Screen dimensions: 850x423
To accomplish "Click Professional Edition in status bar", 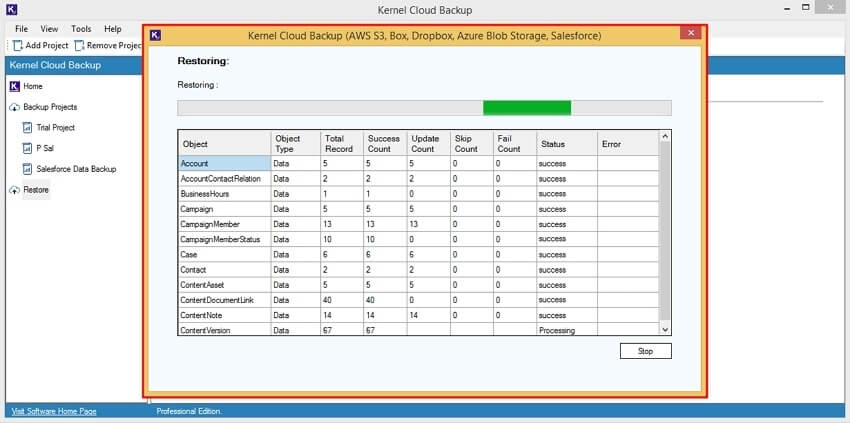I will click(189, 412).
